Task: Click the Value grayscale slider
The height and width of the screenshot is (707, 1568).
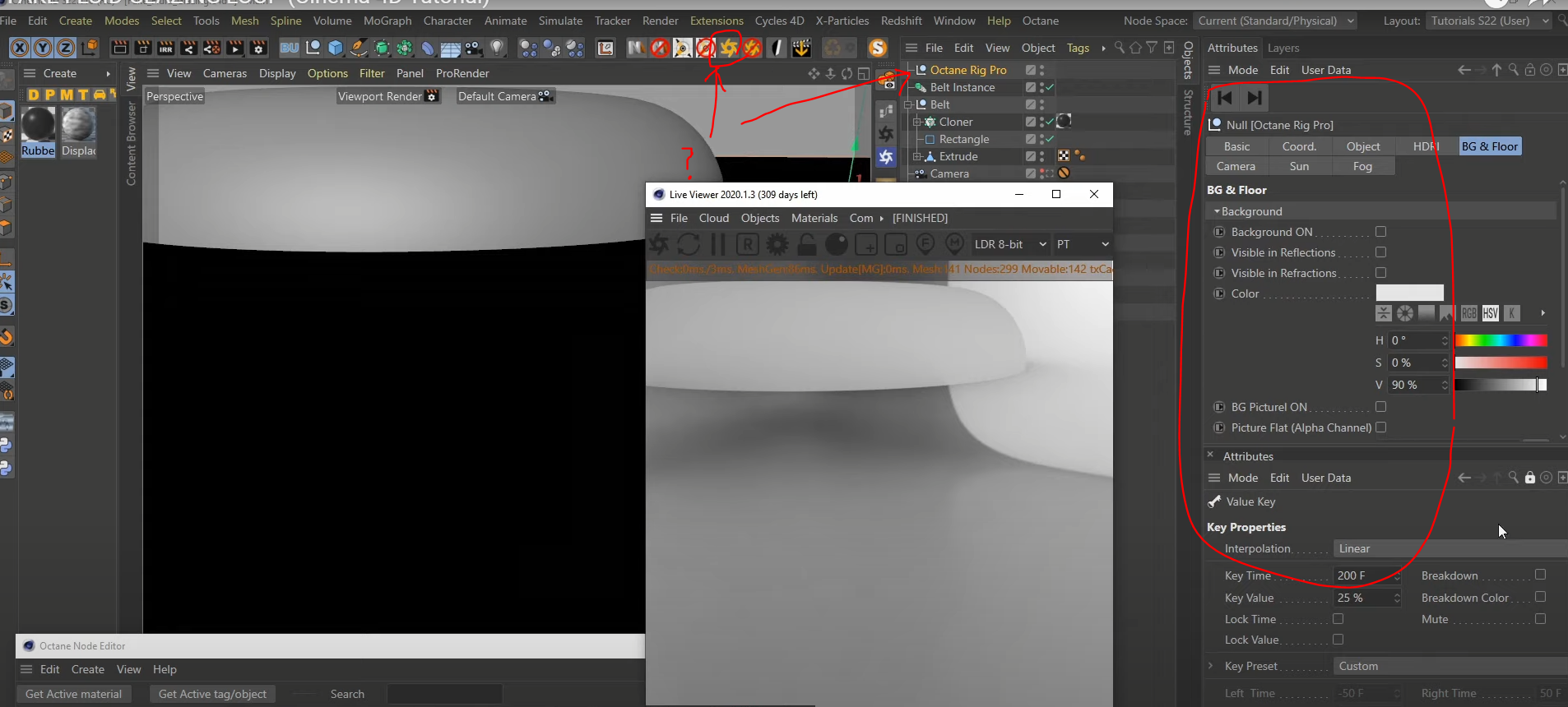Action: 1501,385
